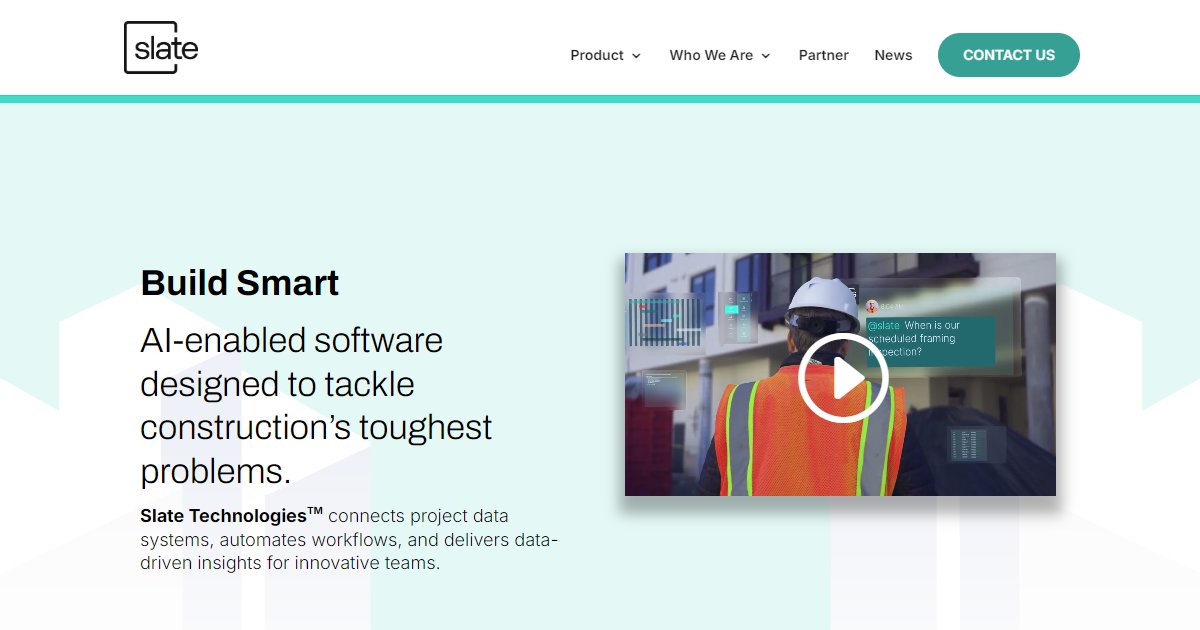Click the Slate logo in the header

point(161,48)
